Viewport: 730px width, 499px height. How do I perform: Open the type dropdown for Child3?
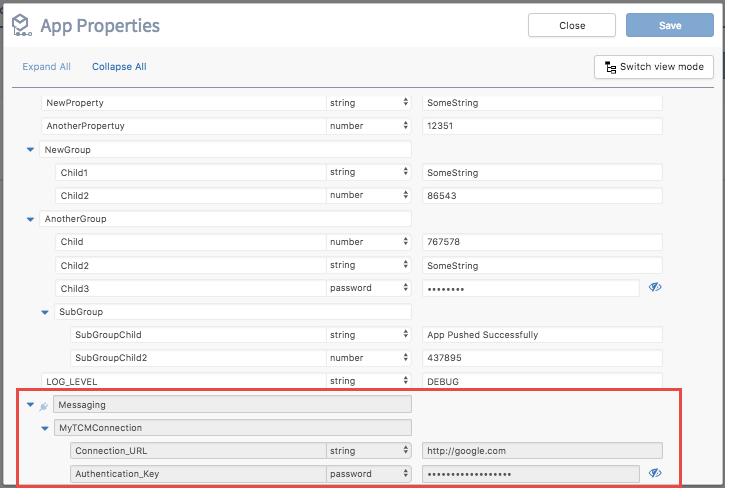coord(369,288)
